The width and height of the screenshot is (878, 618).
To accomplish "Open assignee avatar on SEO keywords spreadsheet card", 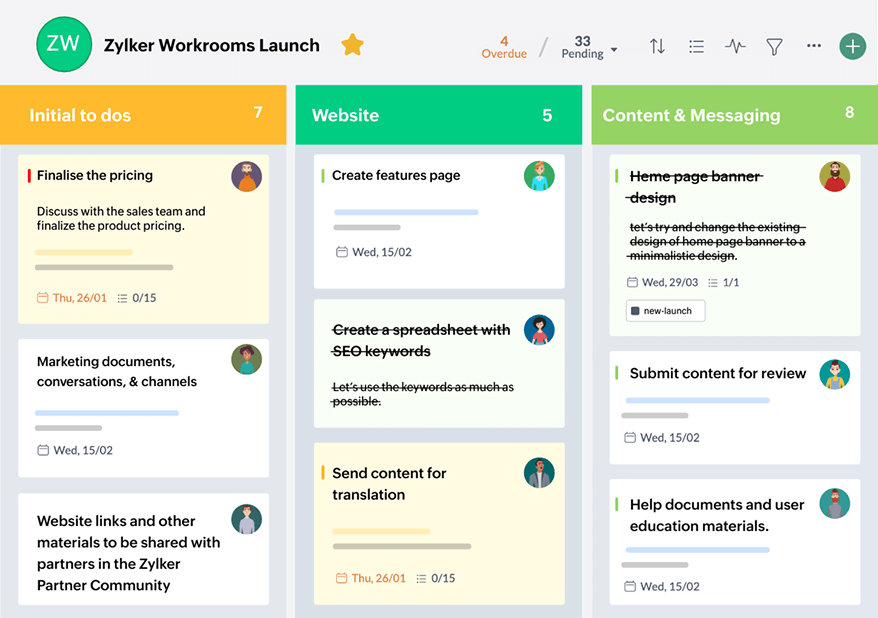I will pos(539,330).
